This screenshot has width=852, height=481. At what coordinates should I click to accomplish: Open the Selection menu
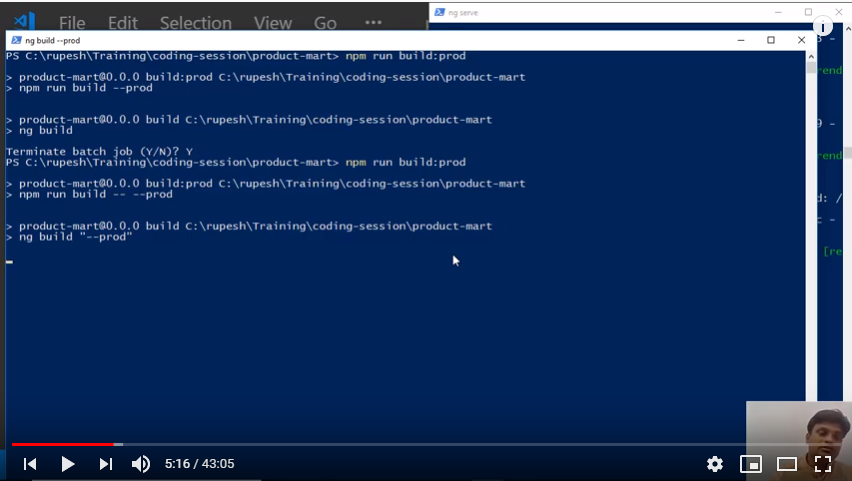[195, 22]
